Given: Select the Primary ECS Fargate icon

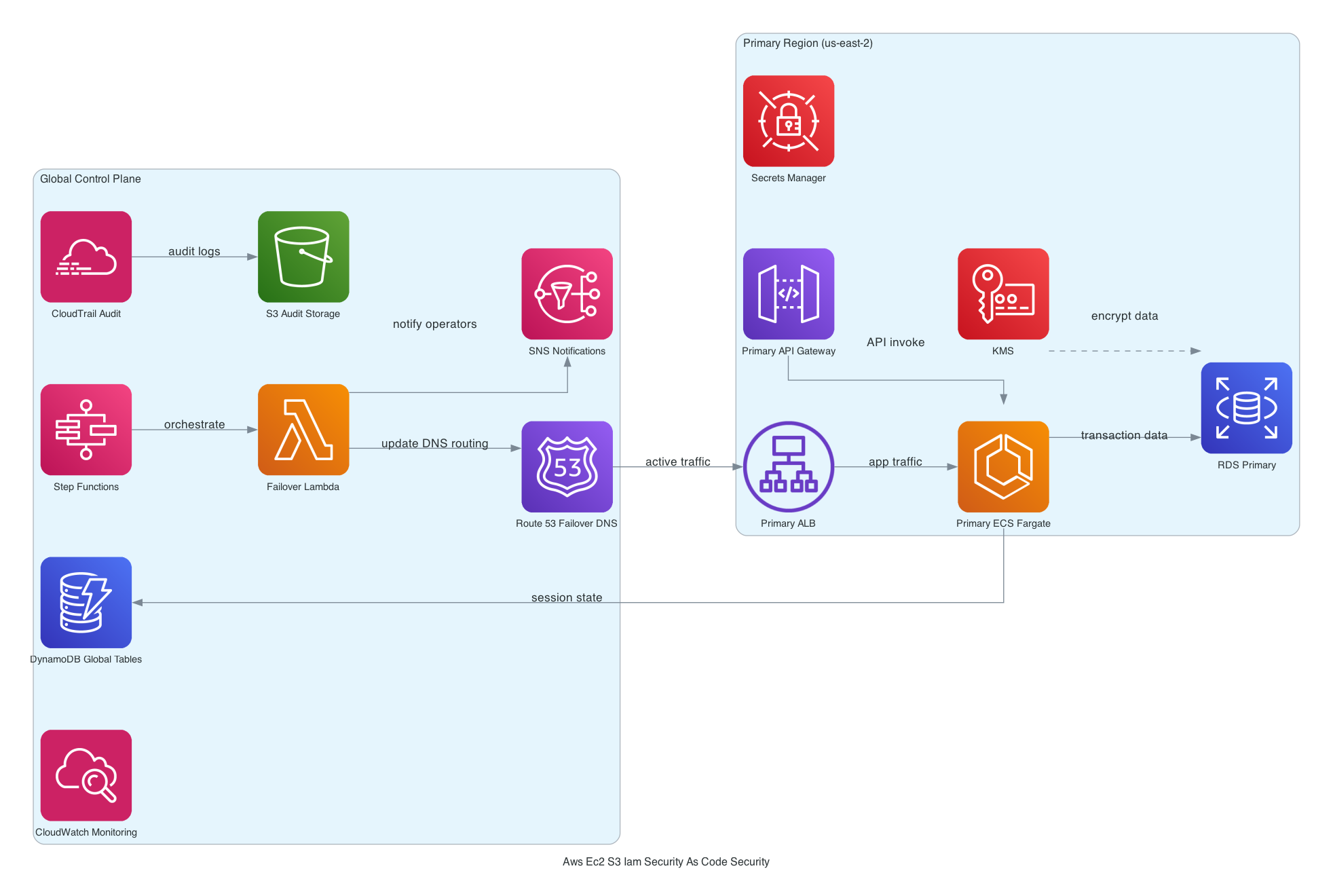Looking at the screenshot, I should tap(1002, 466).
